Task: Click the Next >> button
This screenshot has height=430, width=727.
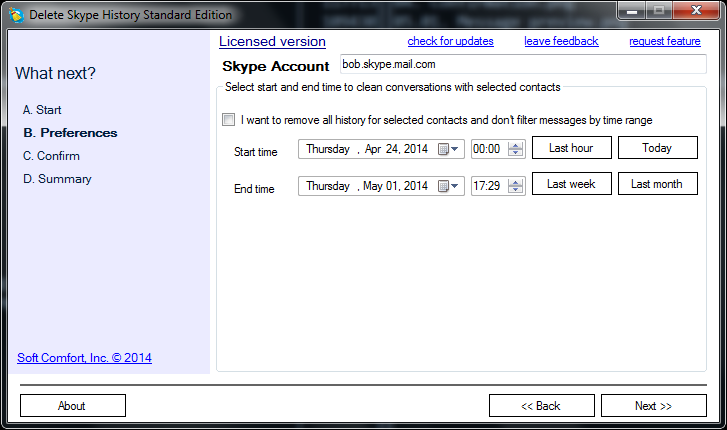Action: point(653,406)
